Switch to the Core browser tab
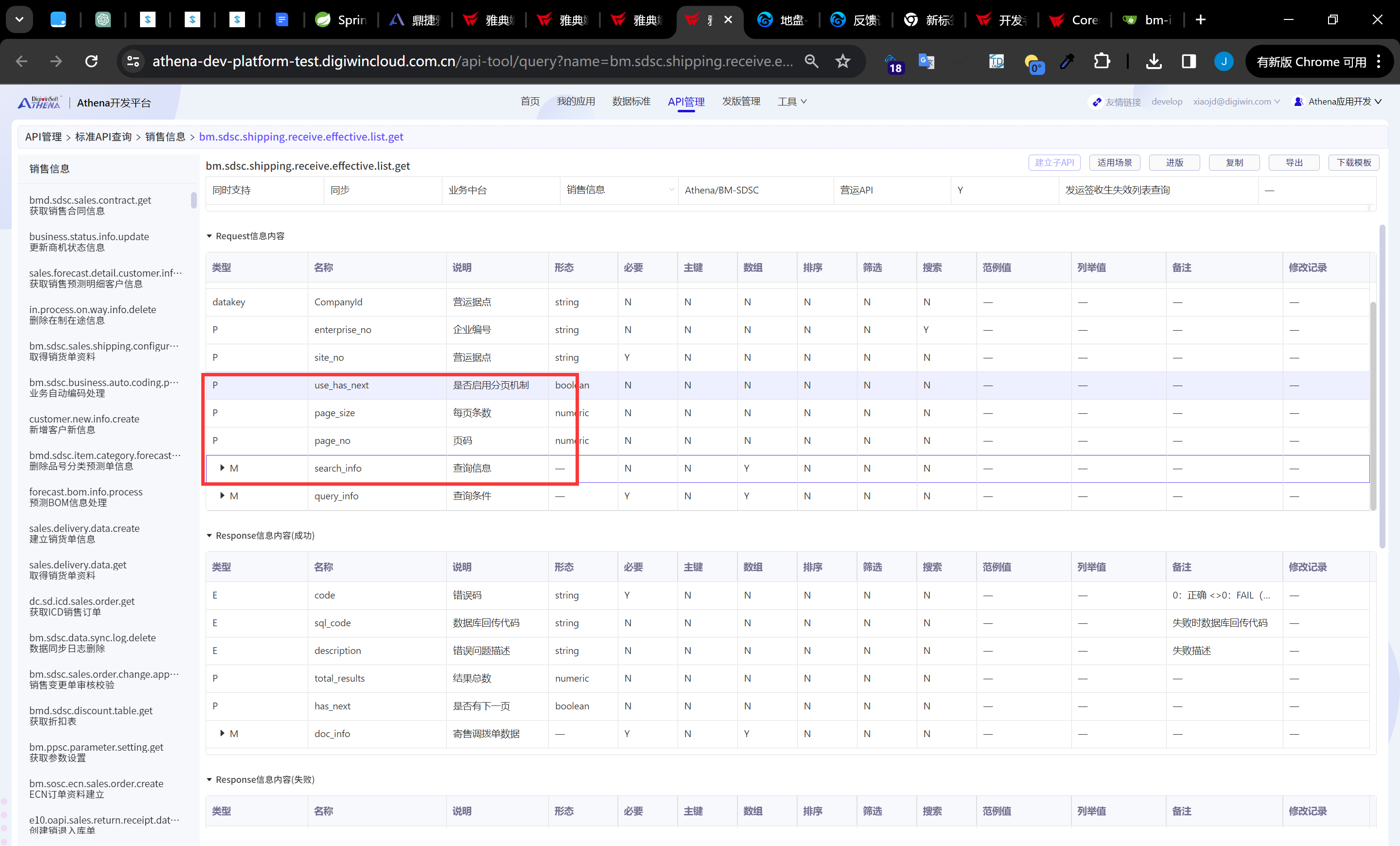 [x=1076, y=20]
